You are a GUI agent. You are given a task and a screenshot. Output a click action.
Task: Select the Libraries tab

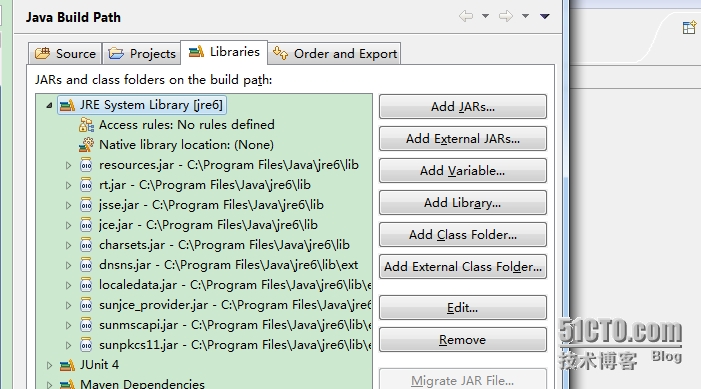(224, 52)
